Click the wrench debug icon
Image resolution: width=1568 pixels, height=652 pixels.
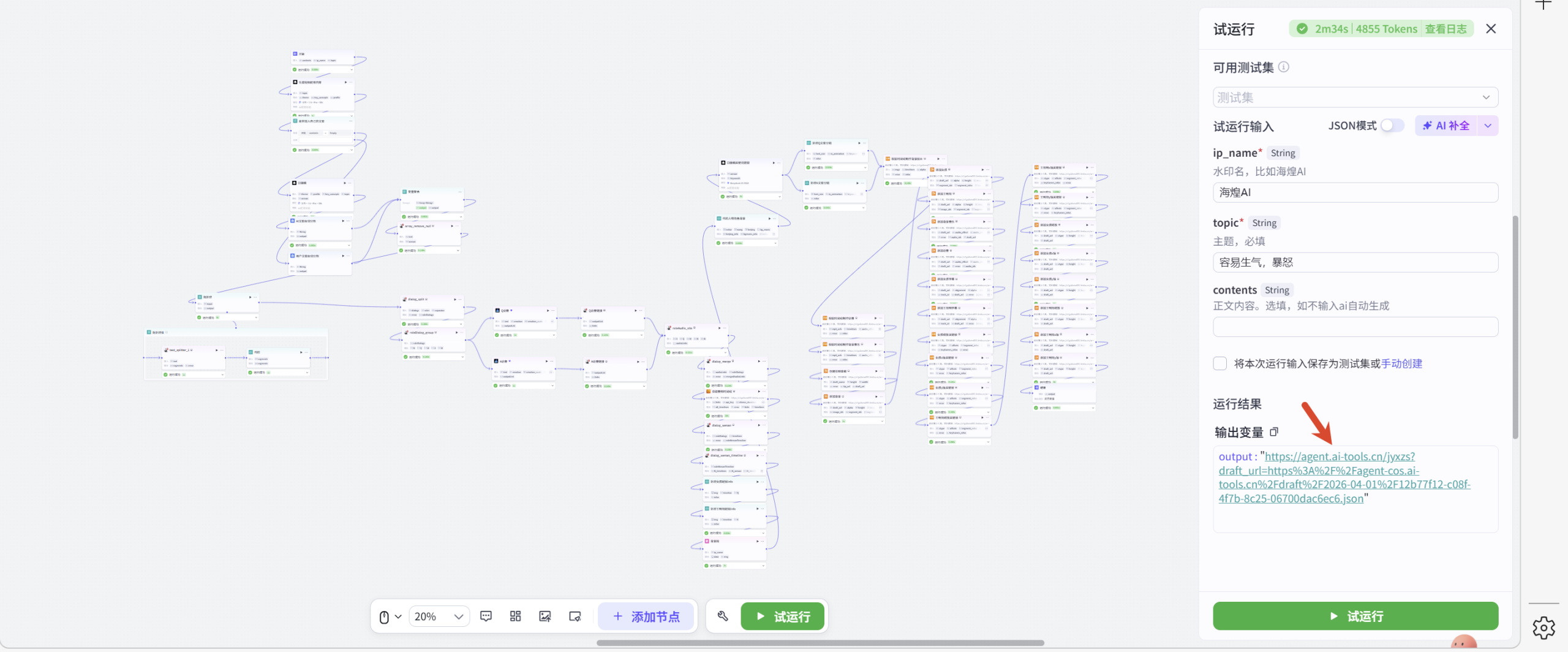723,616
